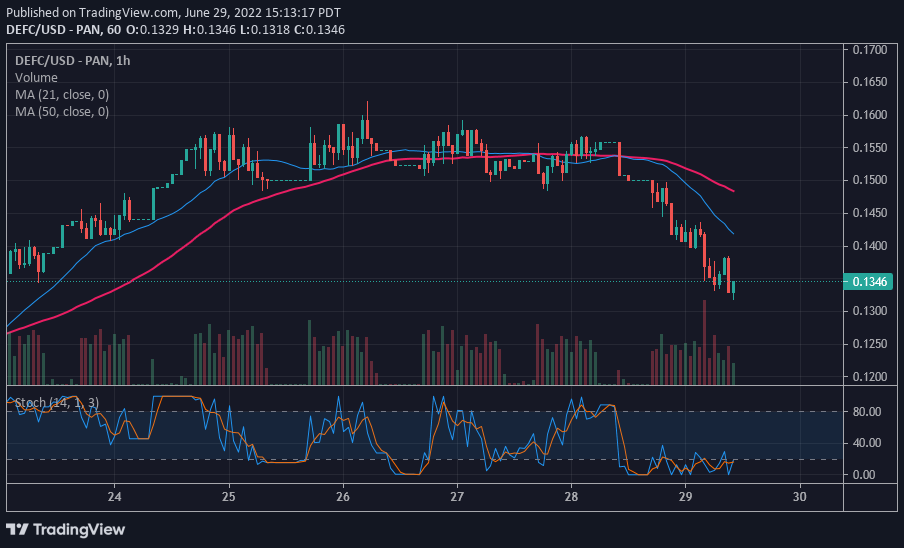Viewport: 904px width, 548px height.
Task: Click the end of the red 50 MA line
Action: pos(733,191)
